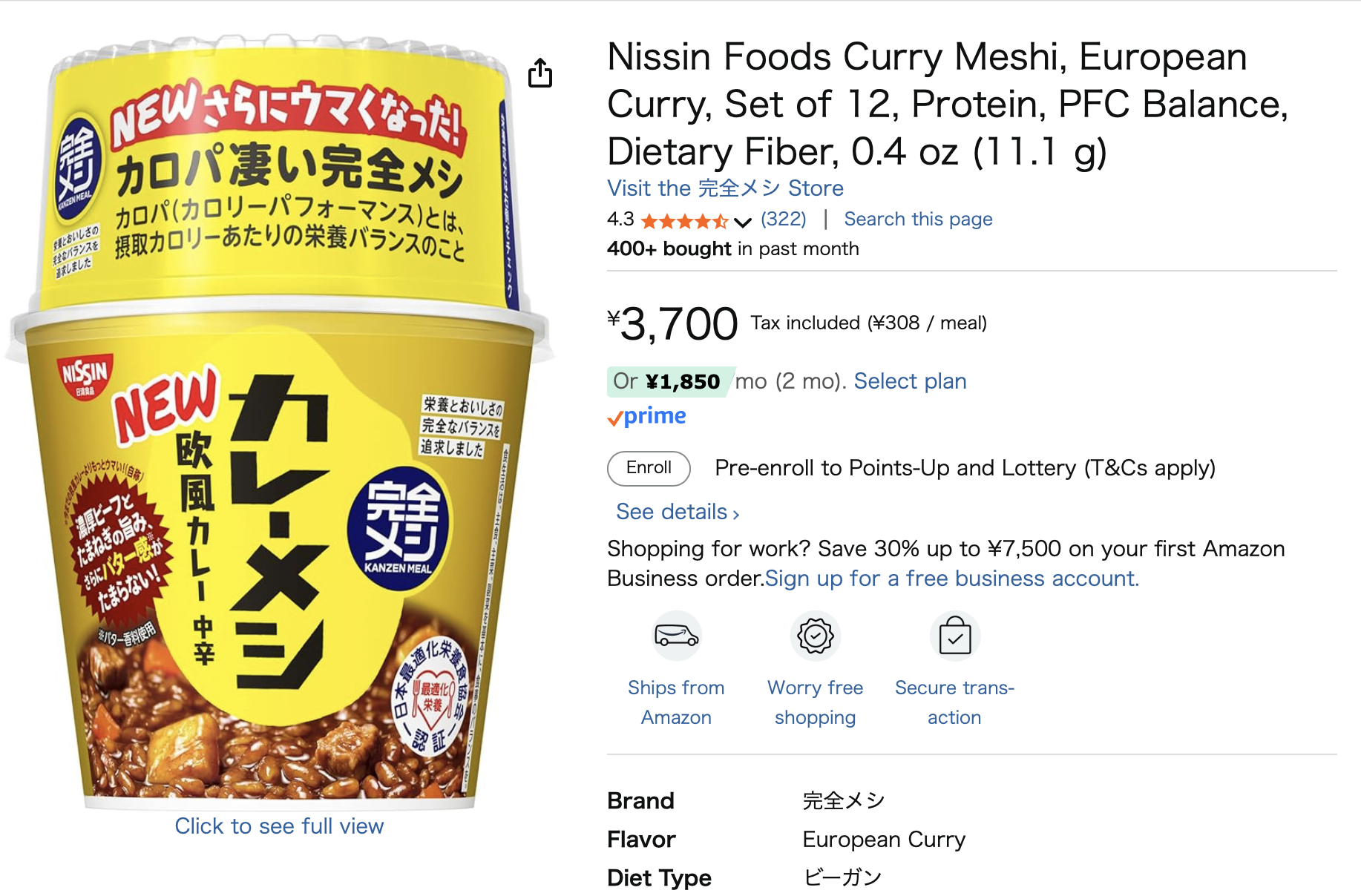Click the Secure transaction bag icon
Screen dimensions: 1361x896
pos(954,635)
